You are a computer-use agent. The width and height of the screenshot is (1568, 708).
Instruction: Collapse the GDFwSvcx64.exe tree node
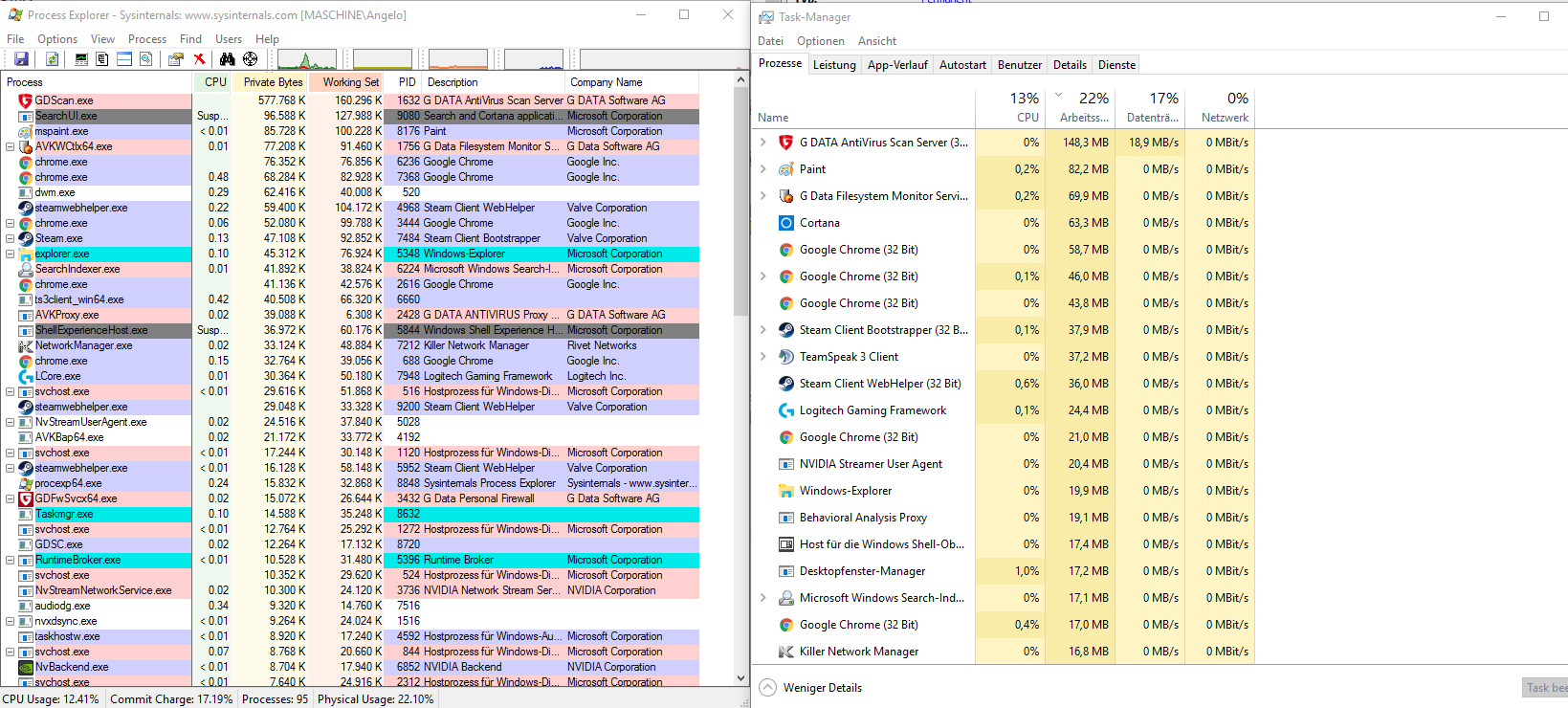(11, 498)
